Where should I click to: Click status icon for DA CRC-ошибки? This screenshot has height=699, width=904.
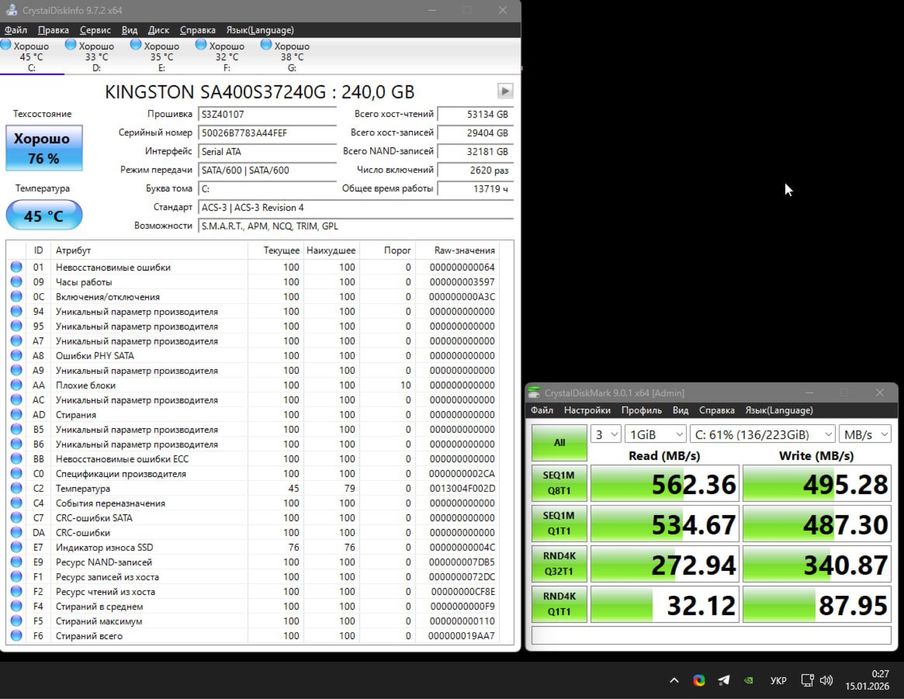point(16,533)
